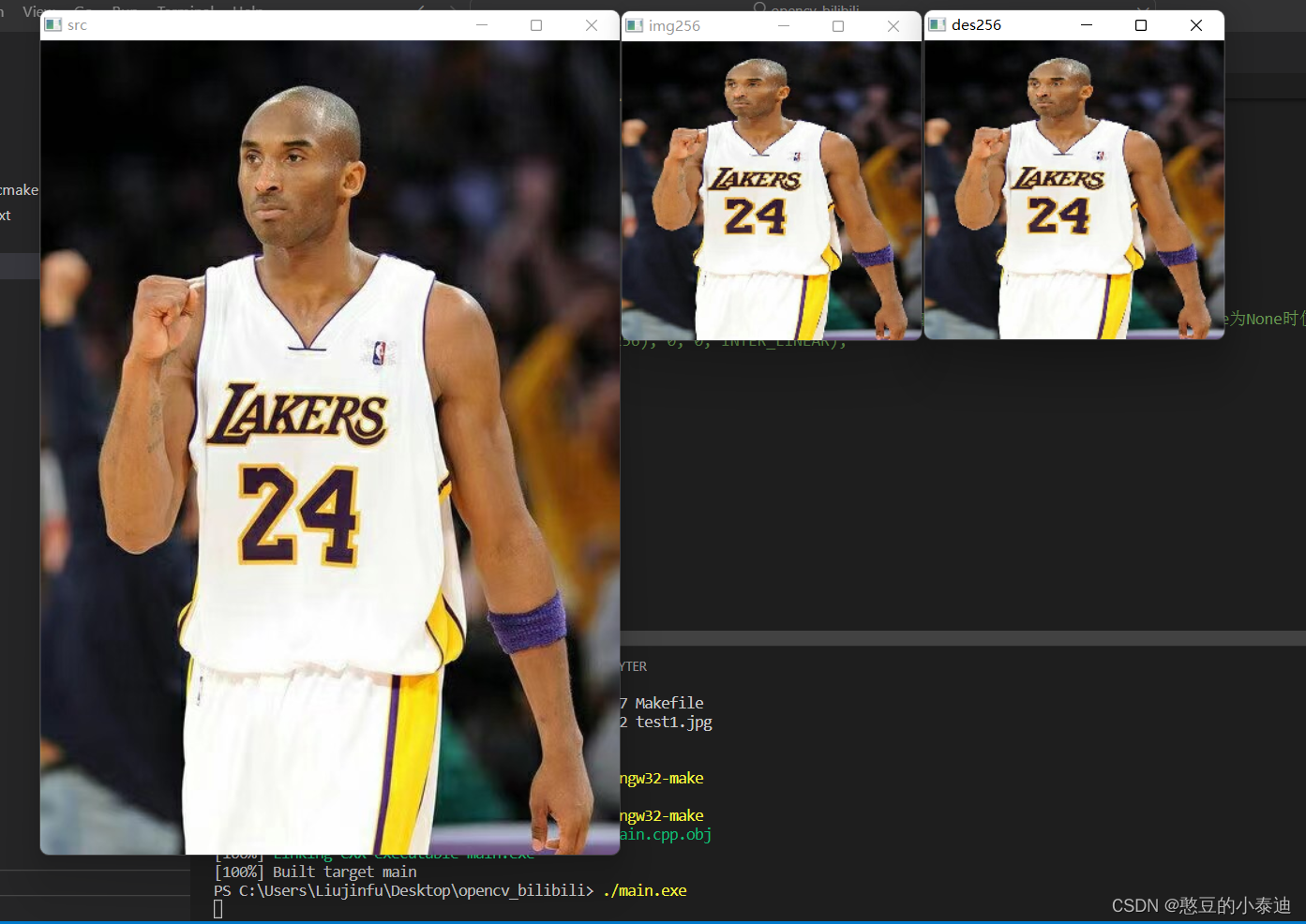Focus the des256 window via its title
Viewport: 1306px width, 924px height.
point(976,25)
